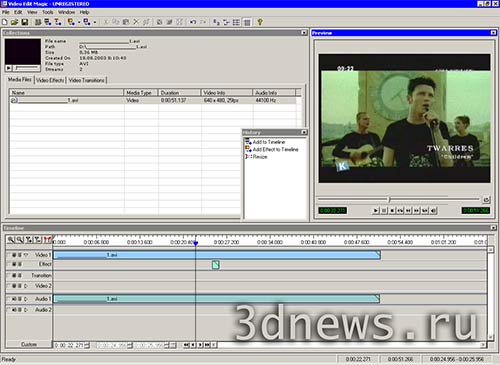This screenshot has height=365, width=500.
Task: Click the jump-to-end button below timeline
Action: tap(207, 345)
